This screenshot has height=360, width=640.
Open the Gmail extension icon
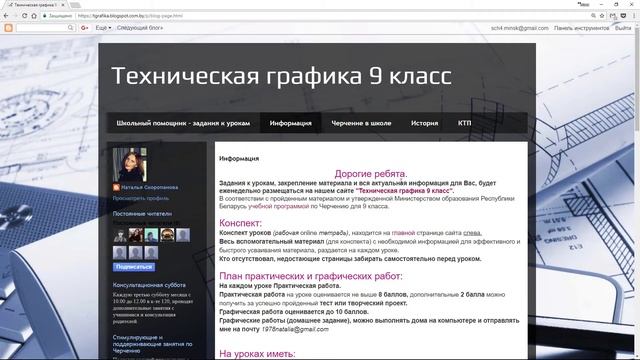coord(613,16)
